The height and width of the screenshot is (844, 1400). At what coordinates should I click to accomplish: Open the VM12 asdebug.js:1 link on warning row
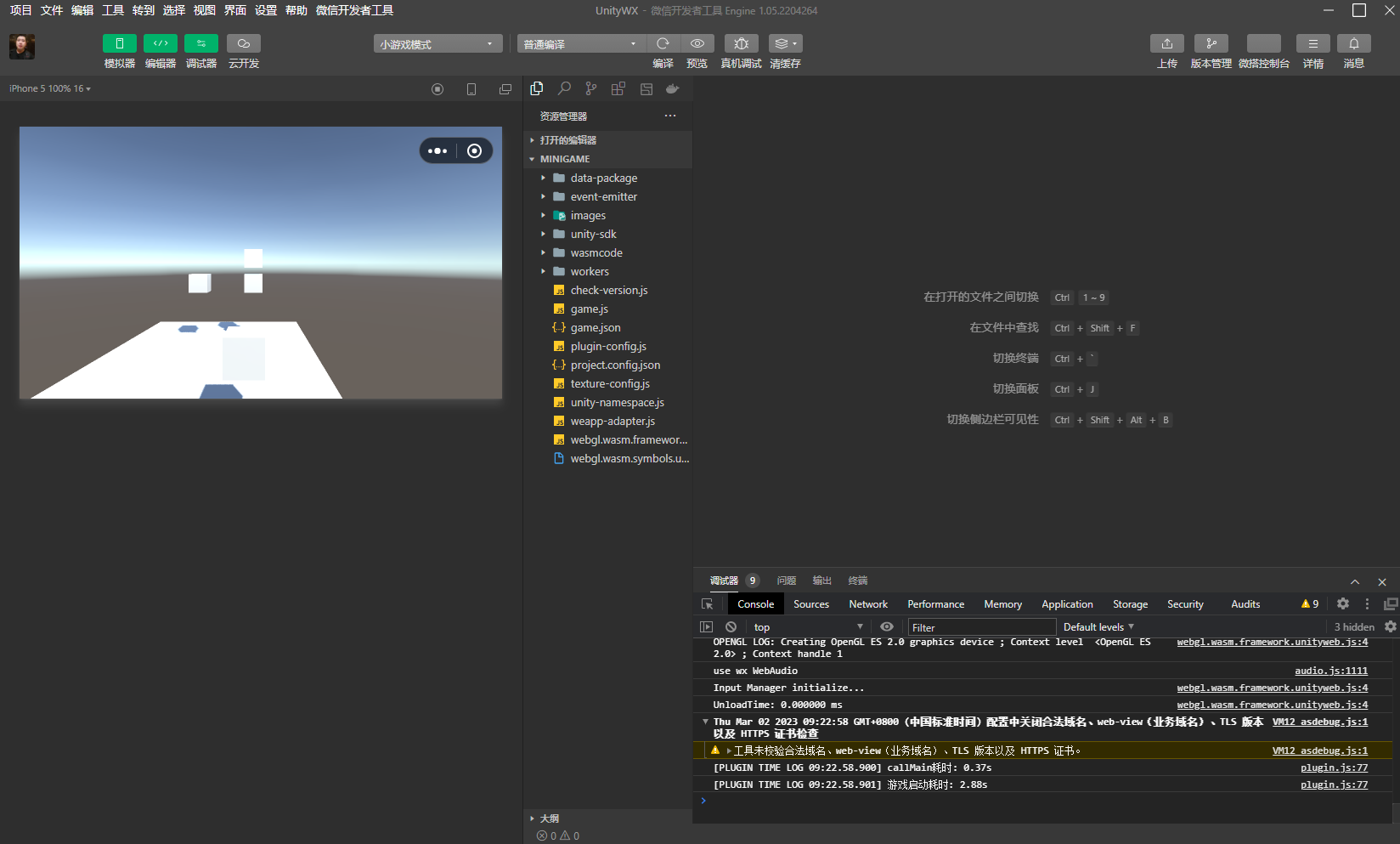click(1320, 751)
